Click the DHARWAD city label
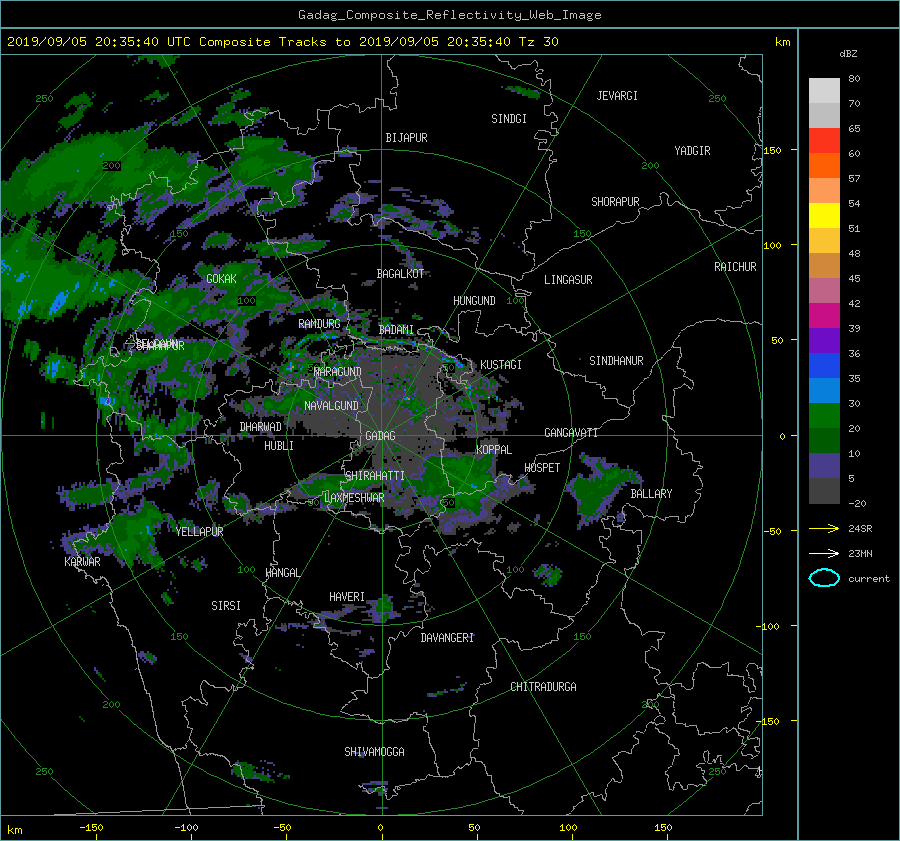The width and height of the screenshot is (900, 841). [260, 427]
